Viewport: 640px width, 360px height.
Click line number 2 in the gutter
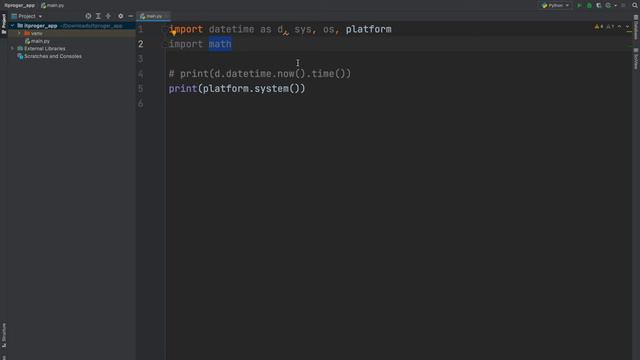pos(140,44)
